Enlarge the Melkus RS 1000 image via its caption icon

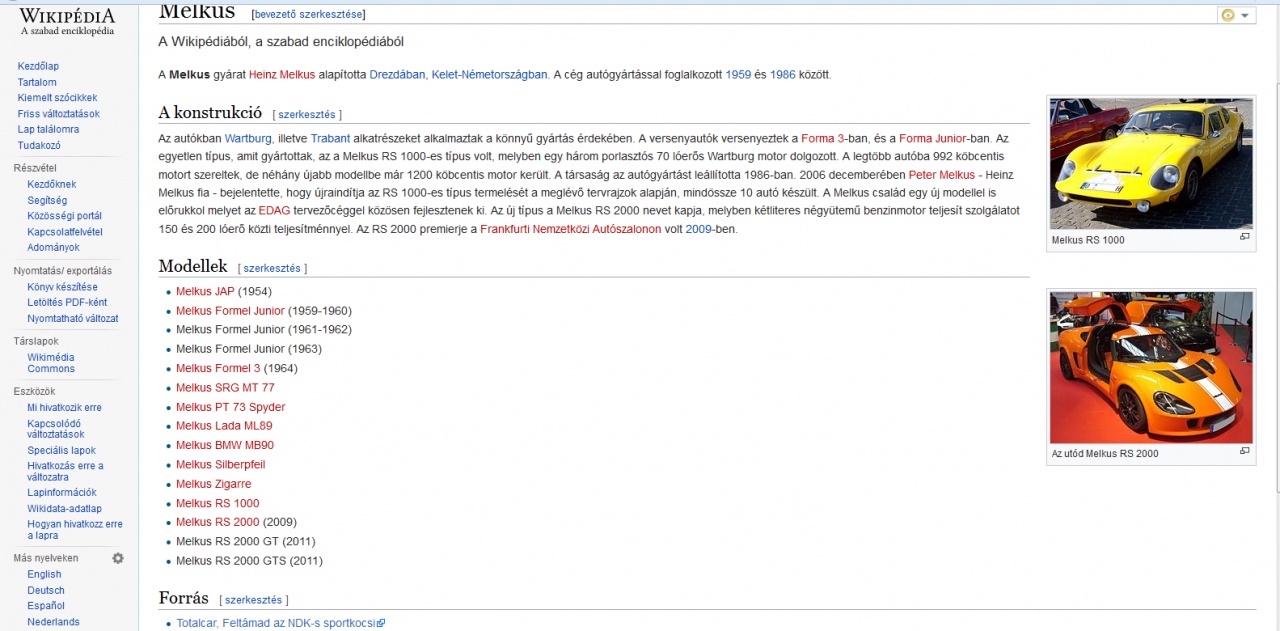pyautogui.click(x=1245, y=237)
